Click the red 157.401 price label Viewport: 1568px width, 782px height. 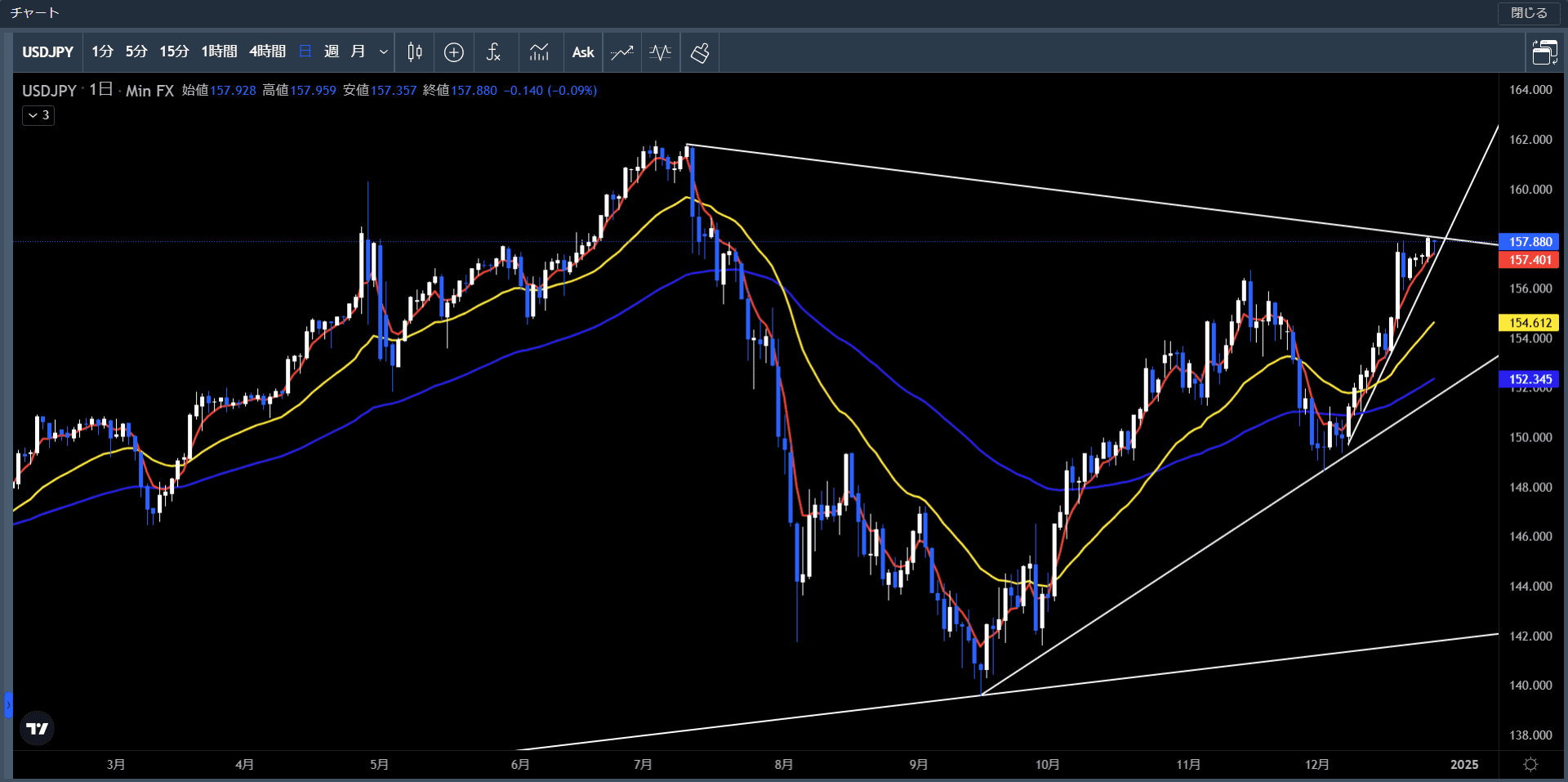tap(1530, 260)
